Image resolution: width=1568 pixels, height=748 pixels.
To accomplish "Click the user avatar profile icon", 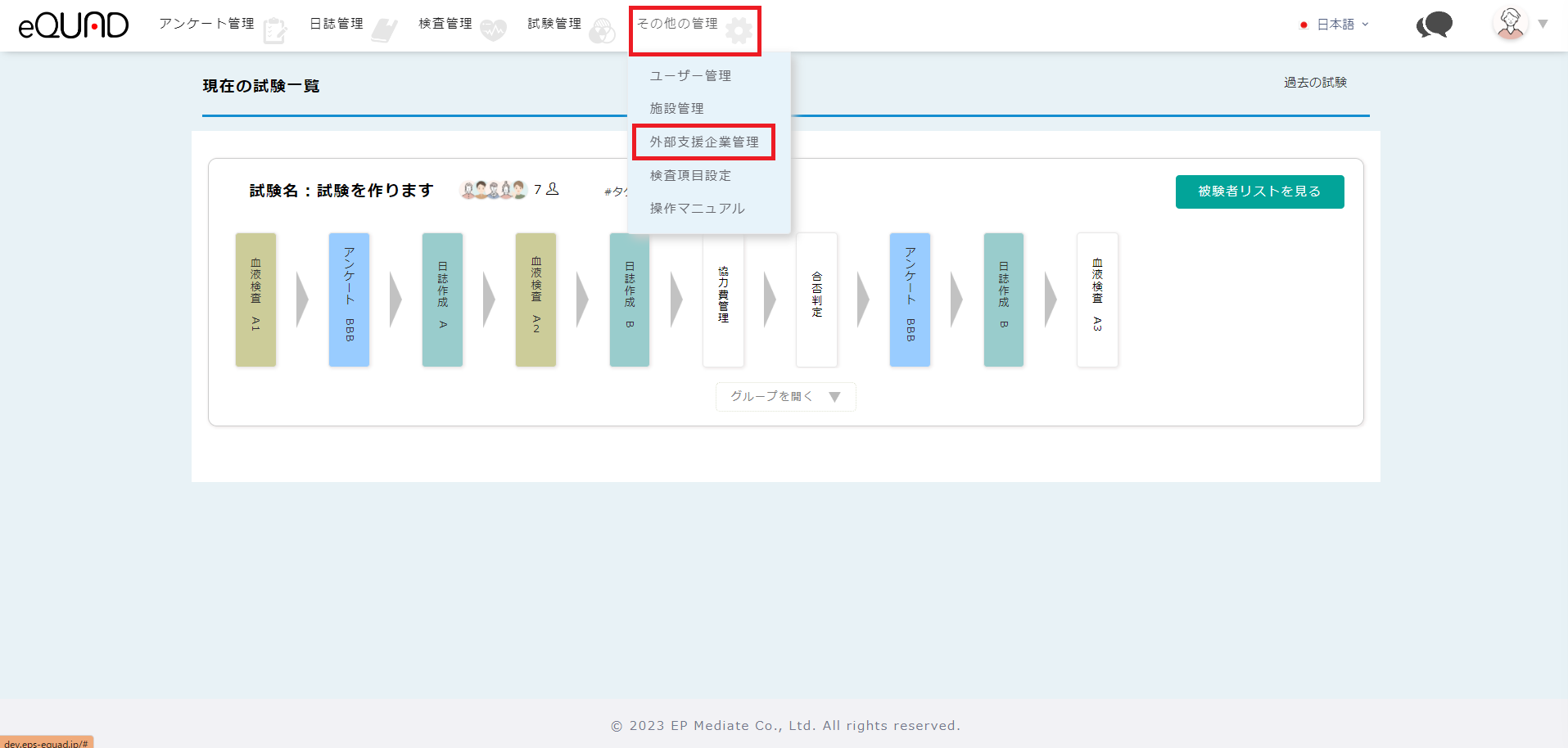I will click(x=1510, y=24).
